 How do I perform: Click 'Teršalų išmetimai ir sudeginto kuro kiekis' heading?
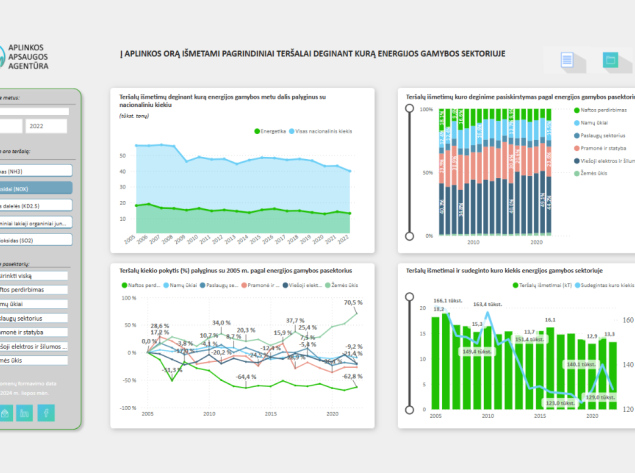click(504, 271)
